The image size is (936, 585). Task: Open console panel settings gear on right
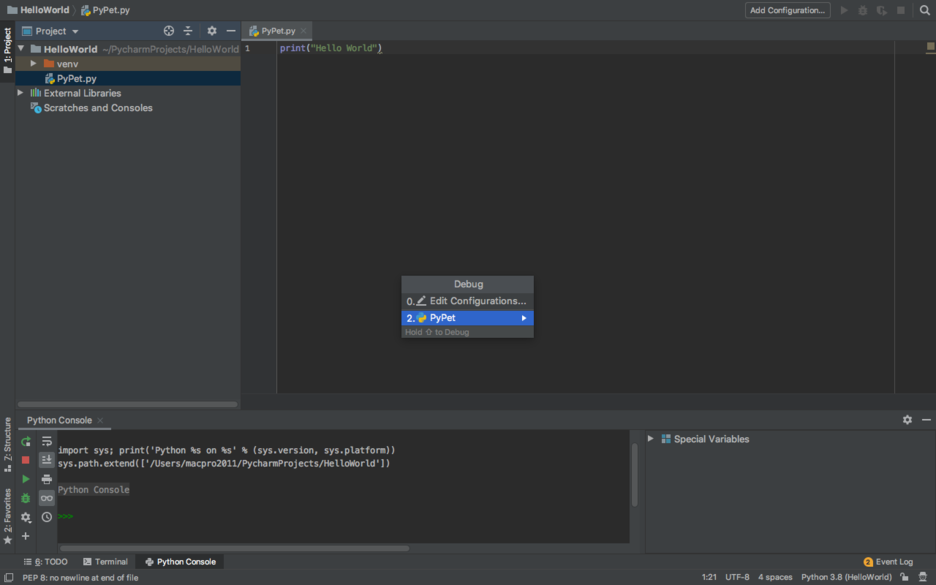[907, 420]
